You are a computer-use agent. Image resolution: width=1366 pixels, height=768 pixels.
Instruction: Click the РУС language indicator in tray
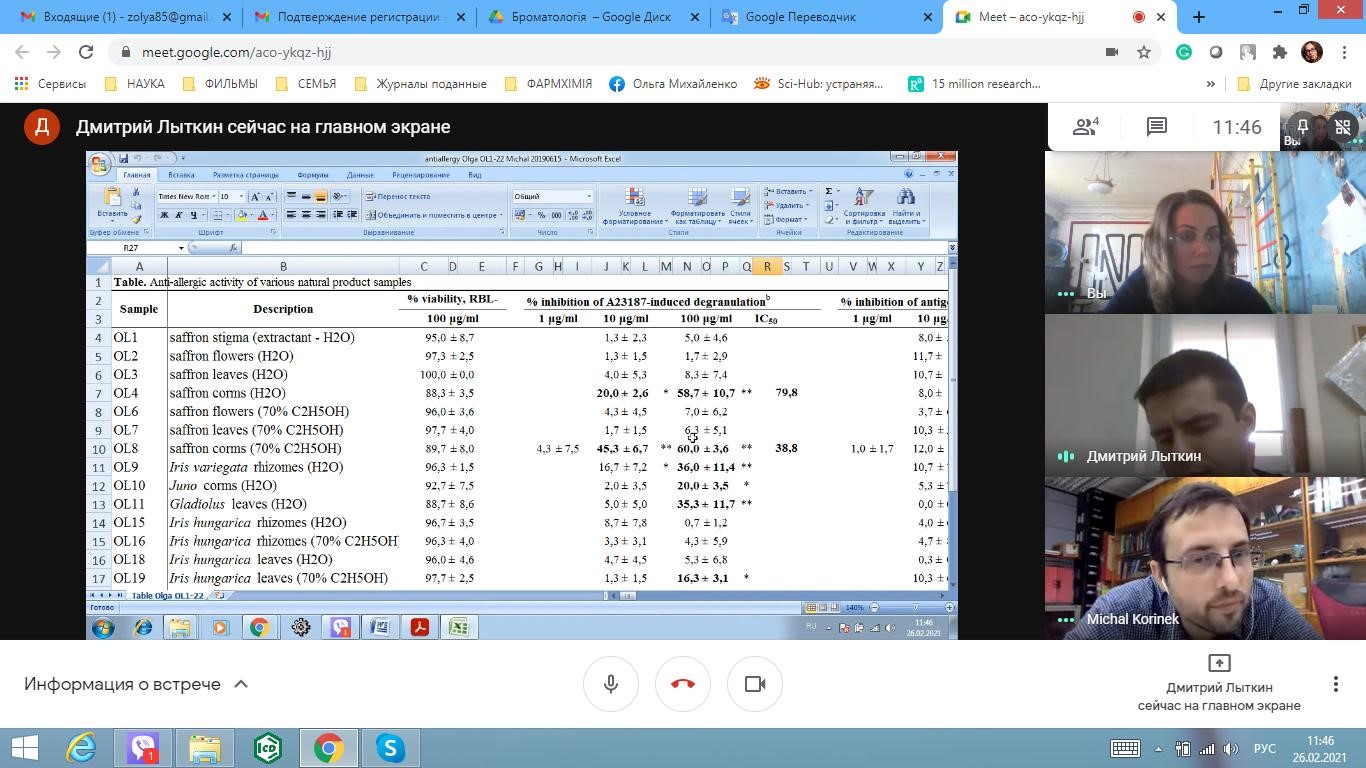click(1265, 748)
